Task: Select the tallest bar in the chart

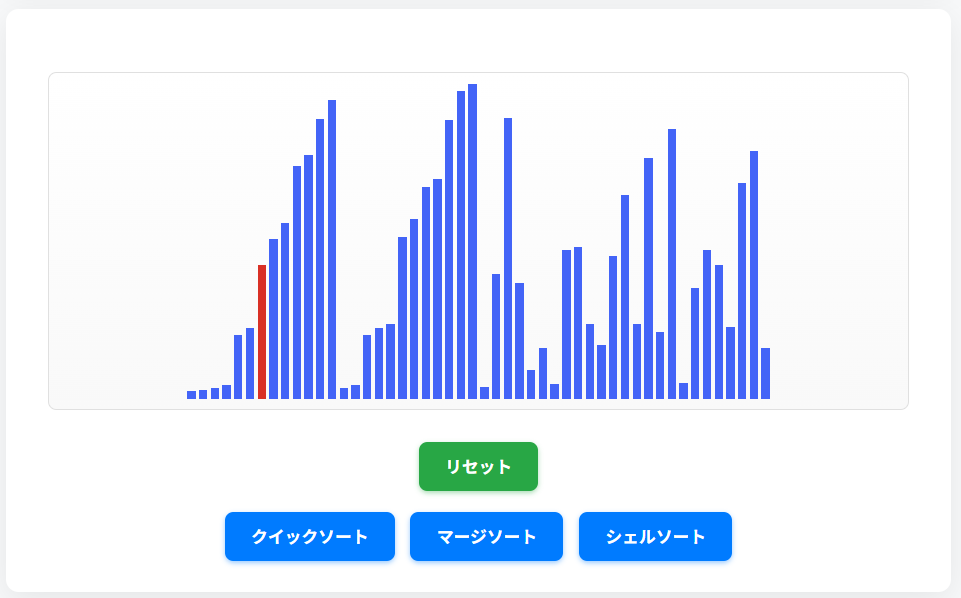Action: [473, 241]
